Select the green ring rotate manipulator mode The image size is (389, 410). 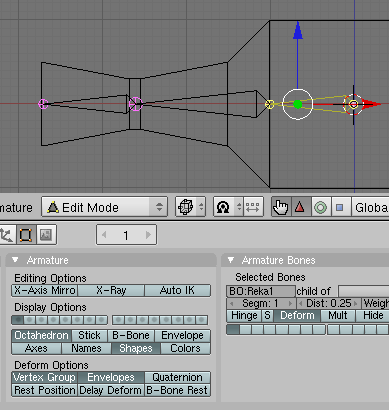320,207
